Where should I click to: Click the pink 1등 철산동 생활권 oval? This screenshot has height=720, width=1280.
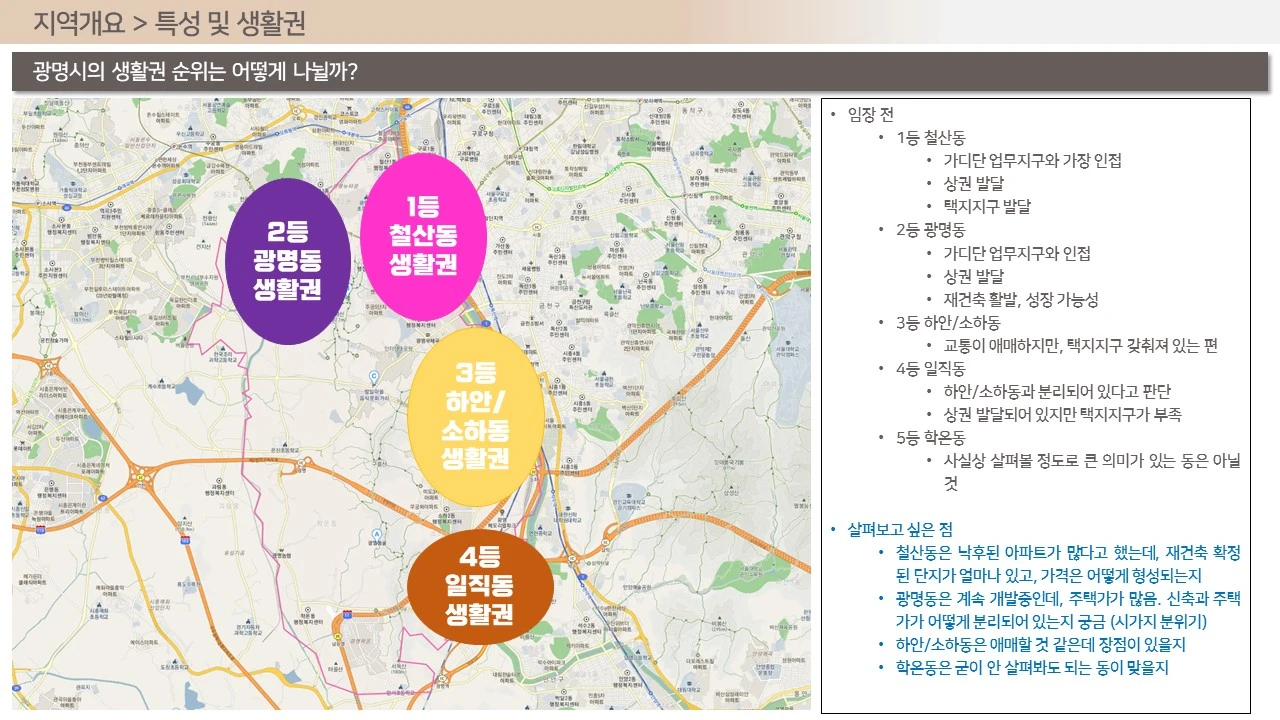pyautogui.click(x=423, y=237)
